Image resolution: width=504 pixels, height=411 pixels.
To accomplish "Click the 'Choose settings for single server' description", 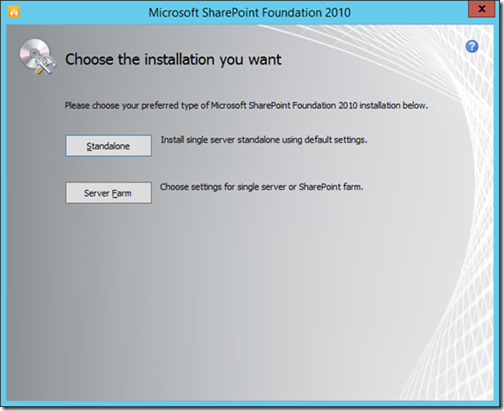I will (261, 187).
